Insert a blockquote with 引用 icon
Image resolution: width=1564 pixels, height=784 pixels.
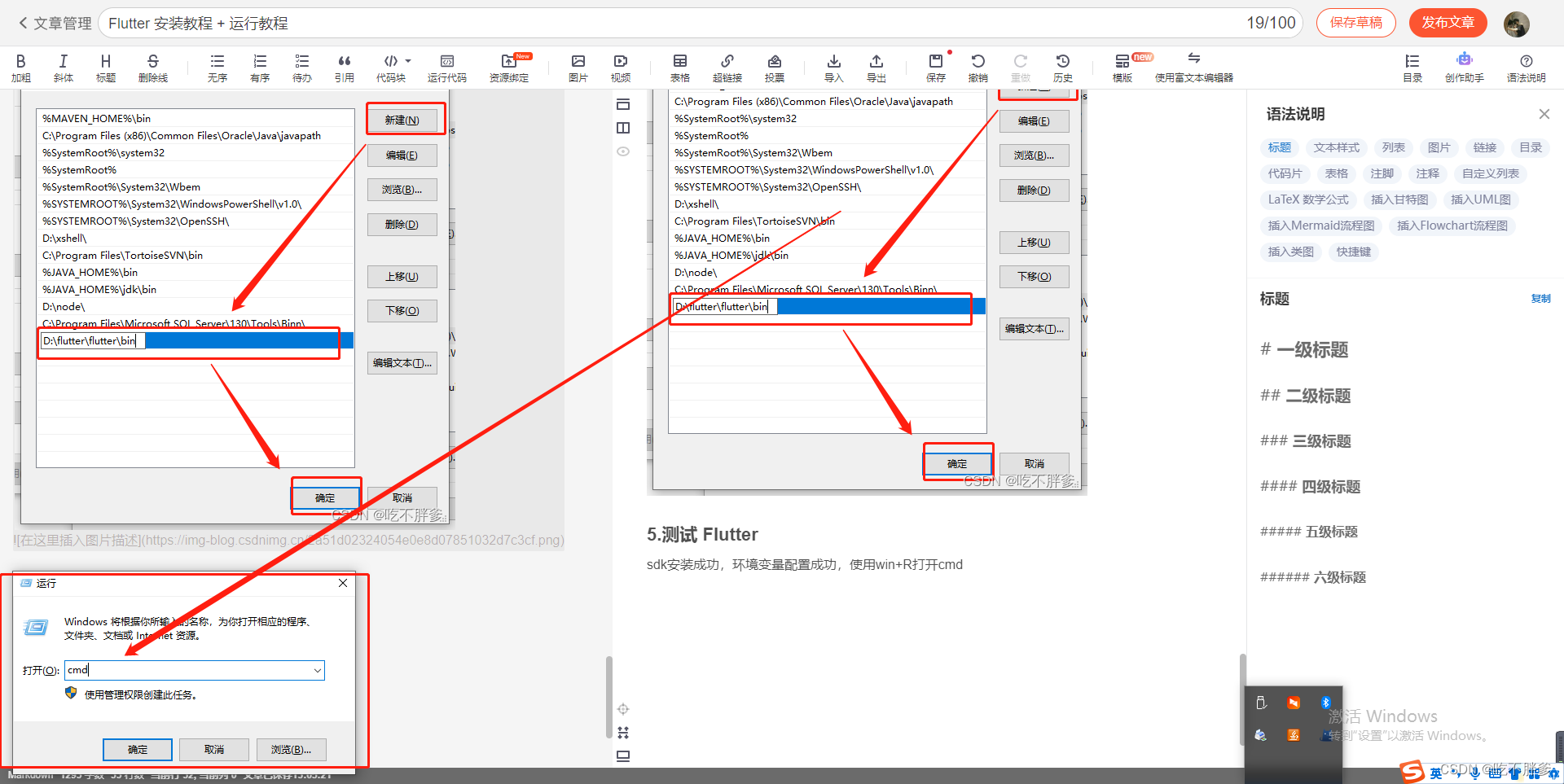pyautogui.click(x=345, y=68)
